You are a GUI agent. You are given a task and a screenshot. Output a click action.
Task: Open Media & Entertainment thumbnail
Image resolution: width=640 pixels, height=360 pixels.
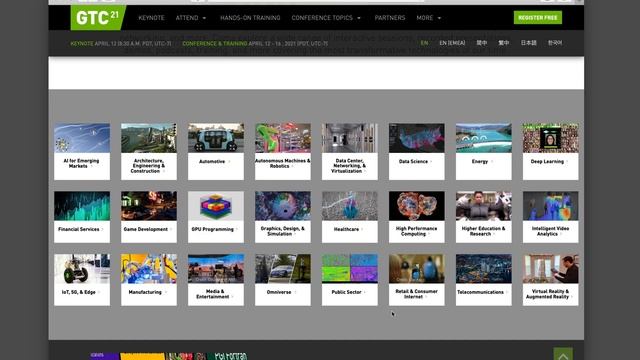(x=216, y=269)
